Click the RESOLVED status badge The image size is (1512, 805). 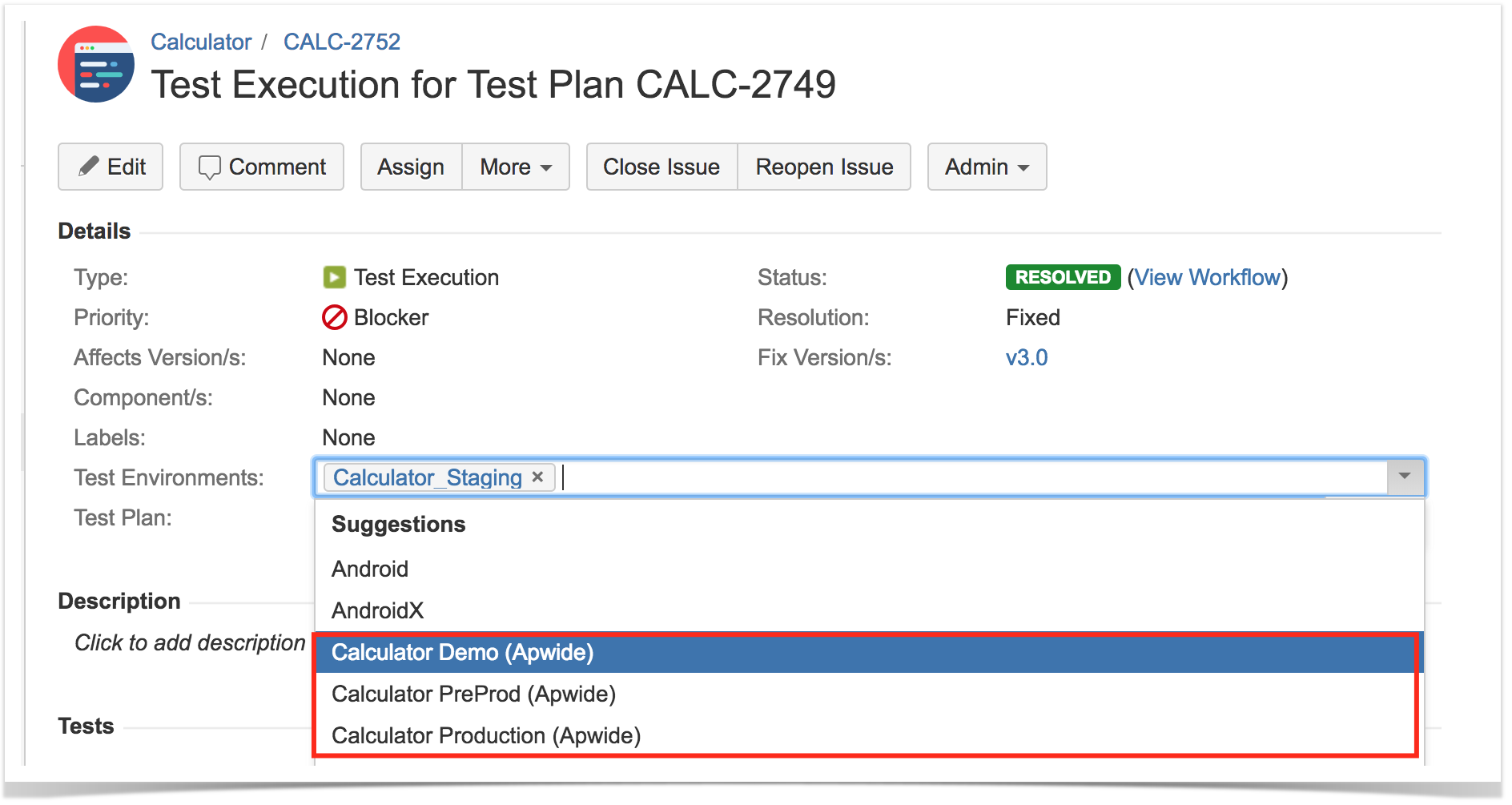[x=1063, y=277]
